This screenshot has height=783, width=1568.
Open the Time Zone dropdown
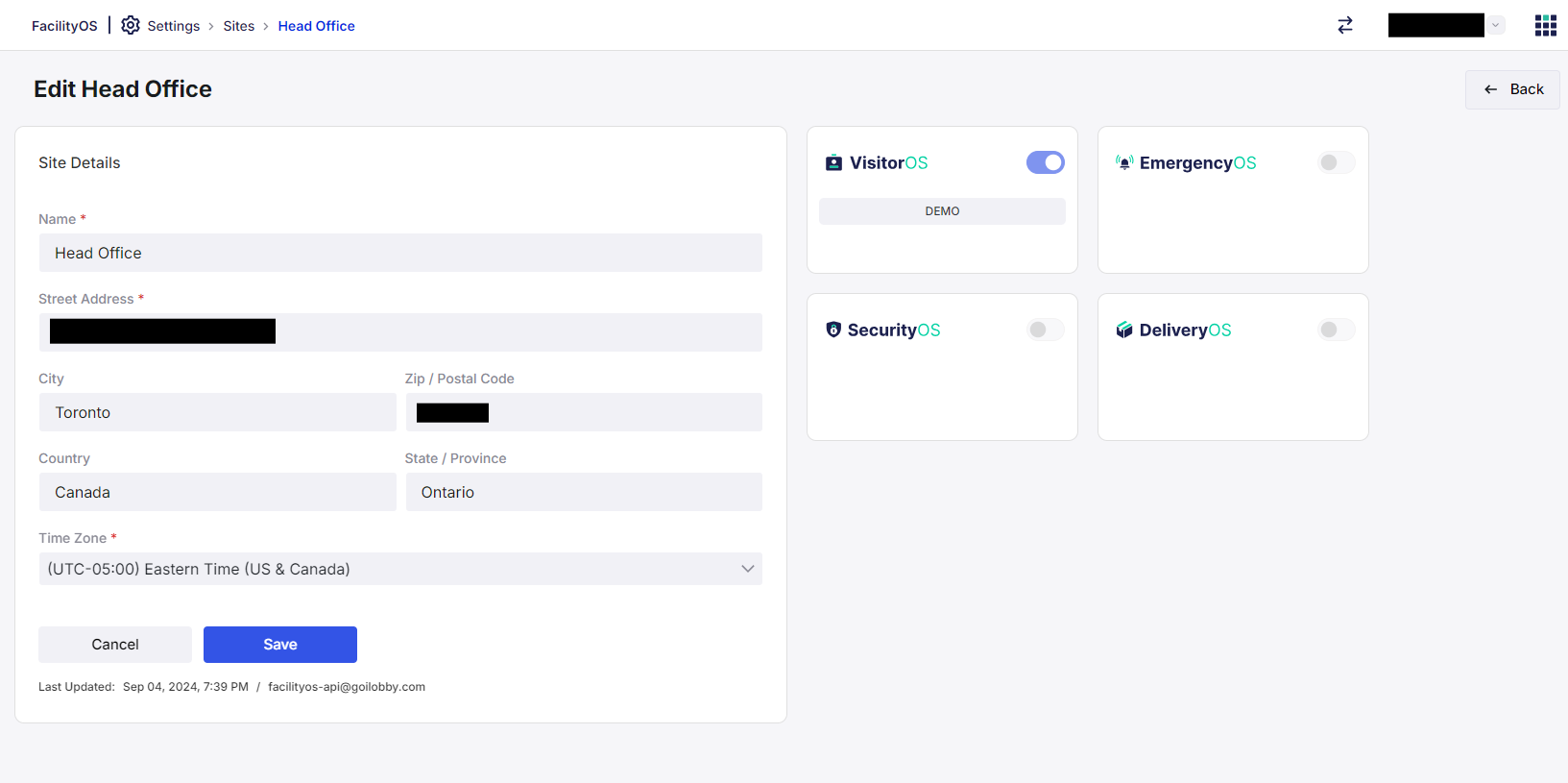tap(400, 569)
